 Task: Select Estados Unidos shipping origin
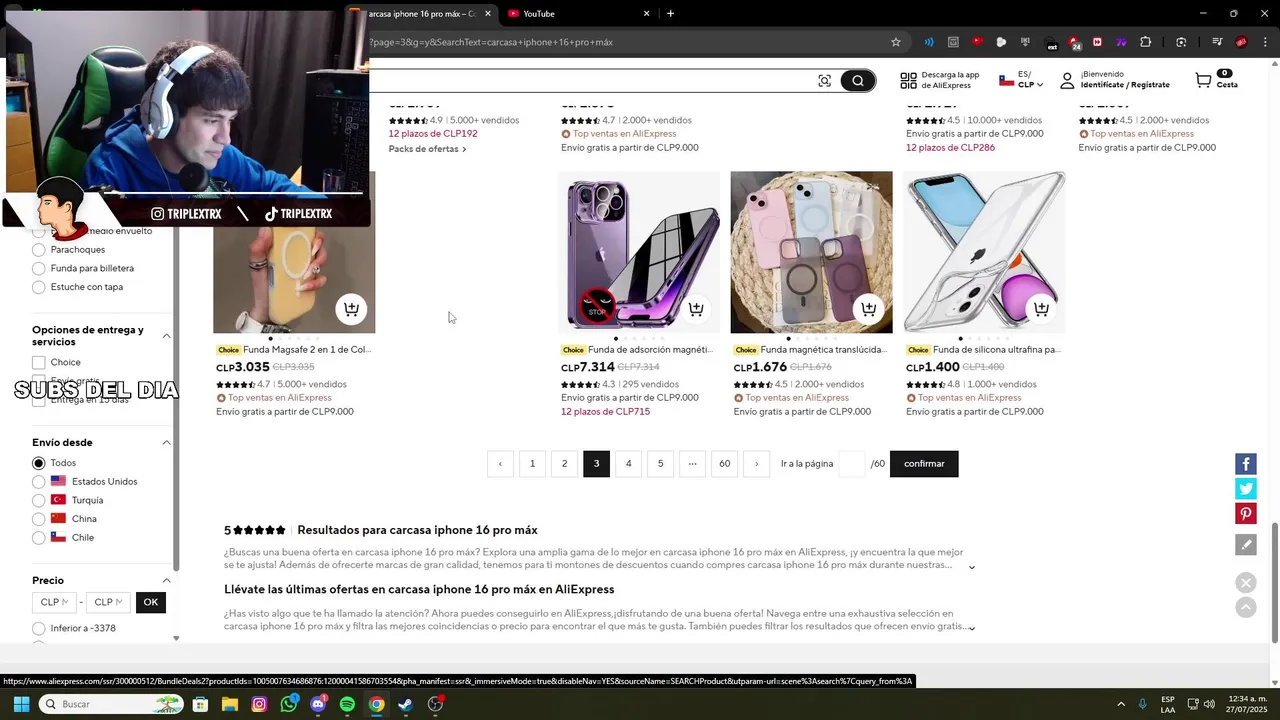39,482
